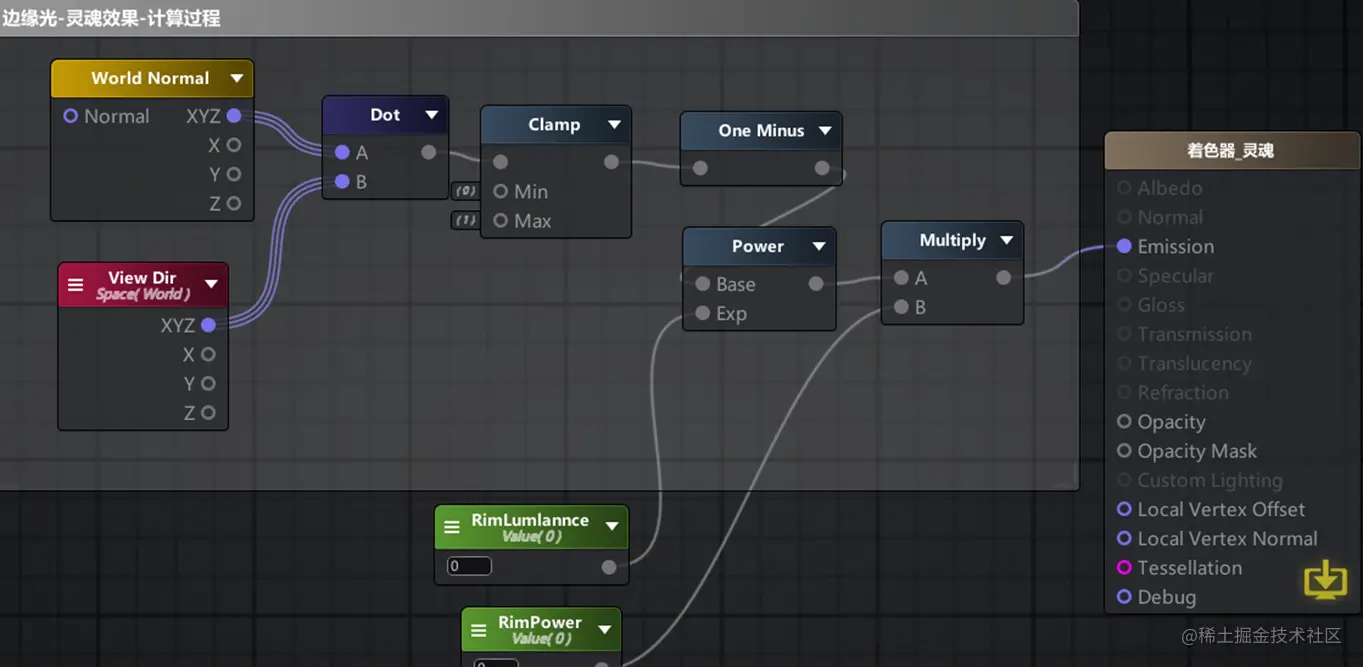Open the View Dir node hamburger menu
Image resolution: width=1363 pixels, height=667 pixels.
(75, 285)
